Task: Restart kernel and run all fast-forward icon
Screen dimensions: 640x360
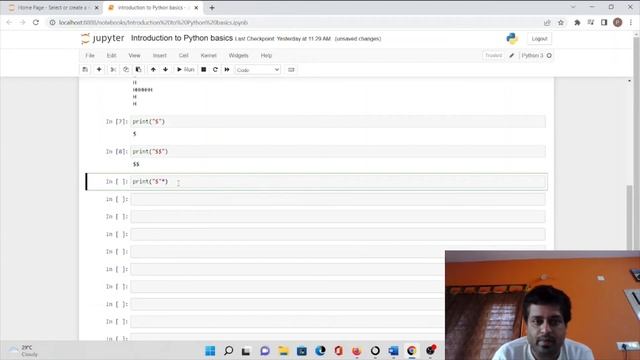Action: click(227, 70)
